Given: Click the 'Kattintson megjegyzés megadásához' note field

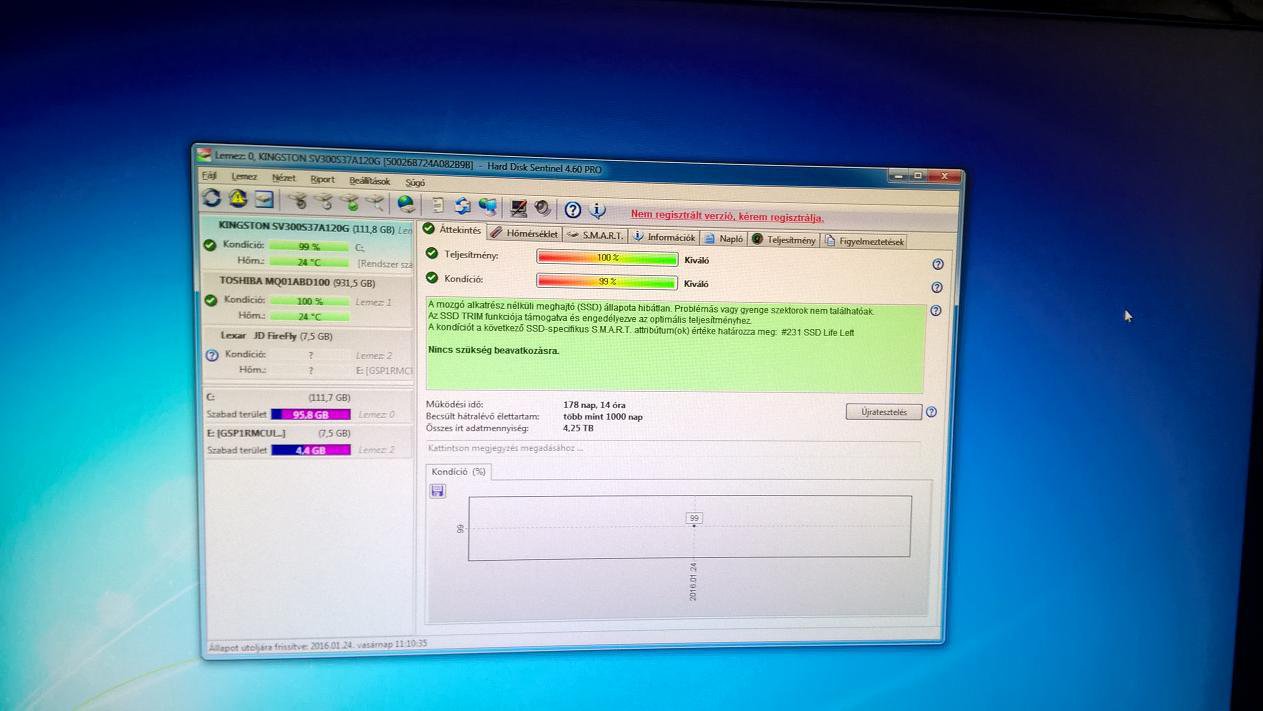Looking at the screenshot, I should click(672, 448).
